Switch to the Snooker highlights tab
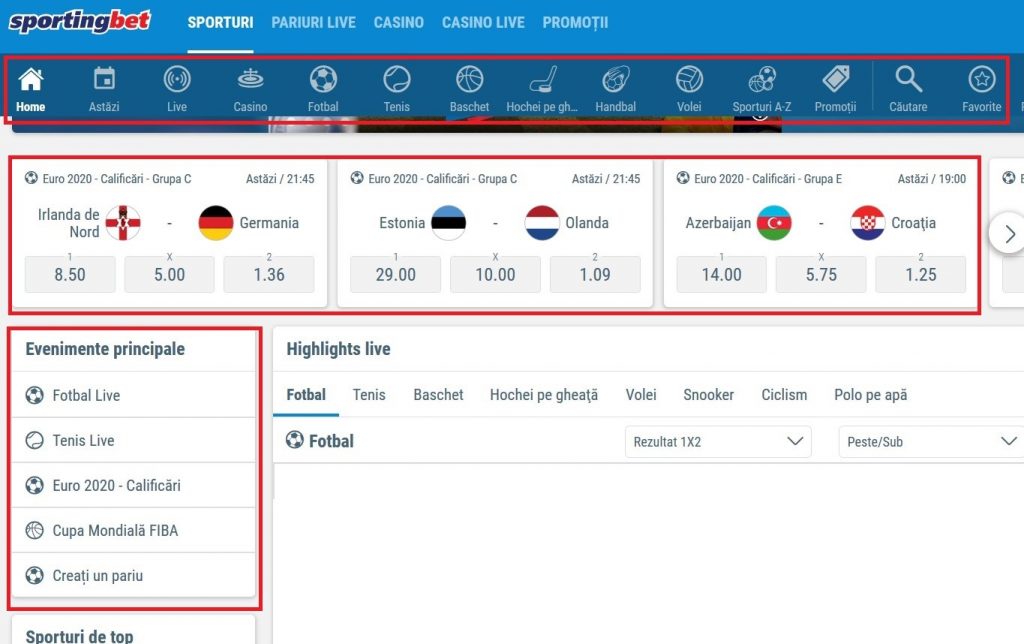Screen dimensions: 1024x644 click(708, 395)
